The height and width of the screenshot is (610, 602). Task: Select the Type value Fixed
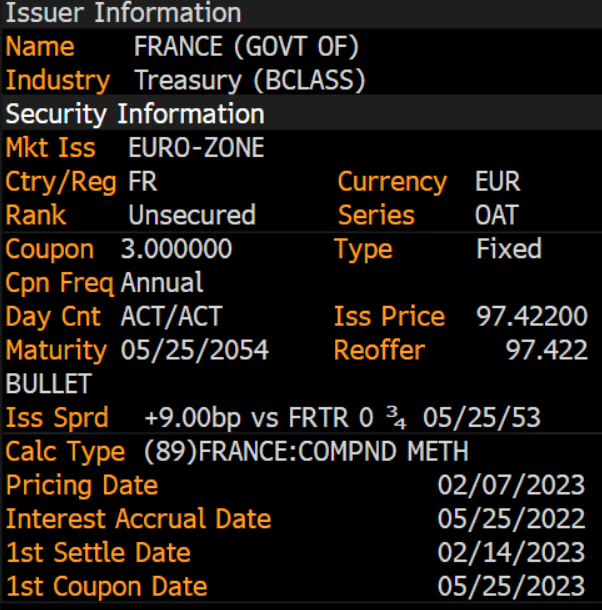[509, 249]
